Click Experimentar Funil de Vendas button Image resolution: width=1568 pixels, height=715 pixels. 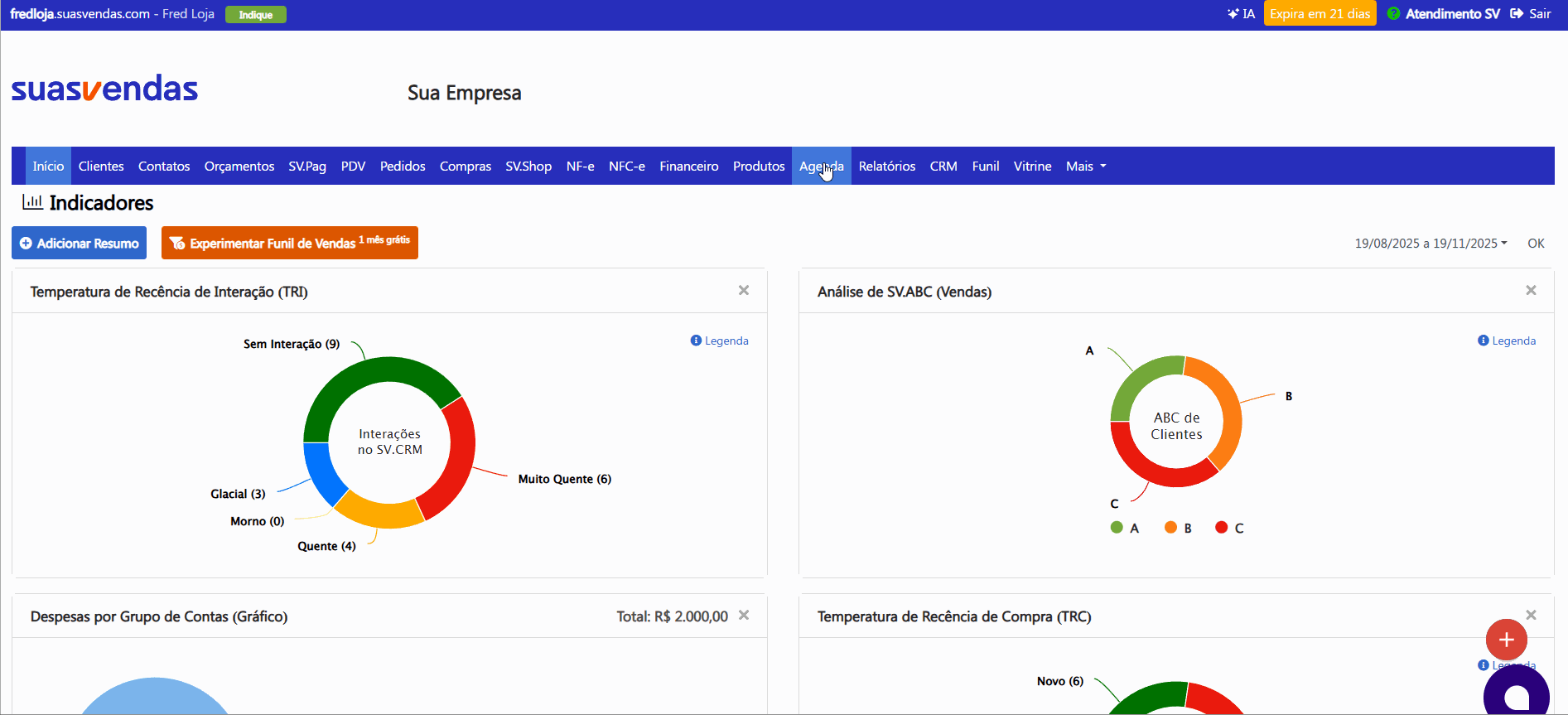pos(290,243)
